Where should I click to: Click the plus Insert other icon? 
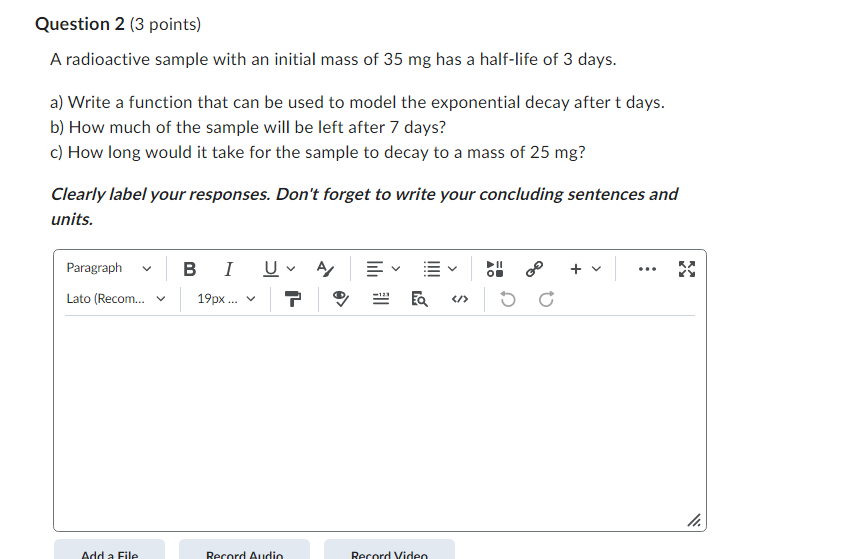click(x=576, y=269)
